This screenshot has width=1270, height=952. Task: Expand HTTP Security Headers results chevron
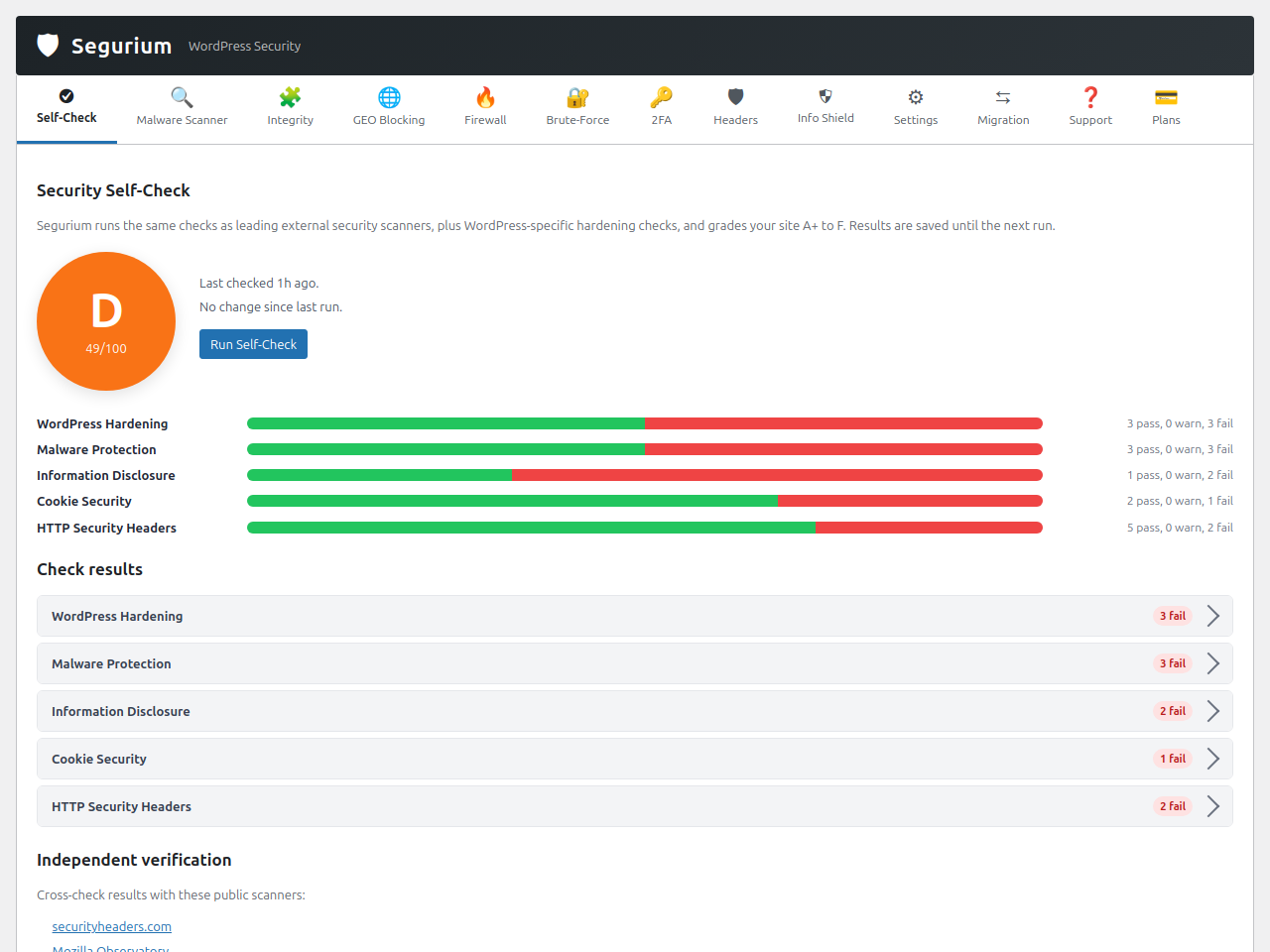point(1212,806)
